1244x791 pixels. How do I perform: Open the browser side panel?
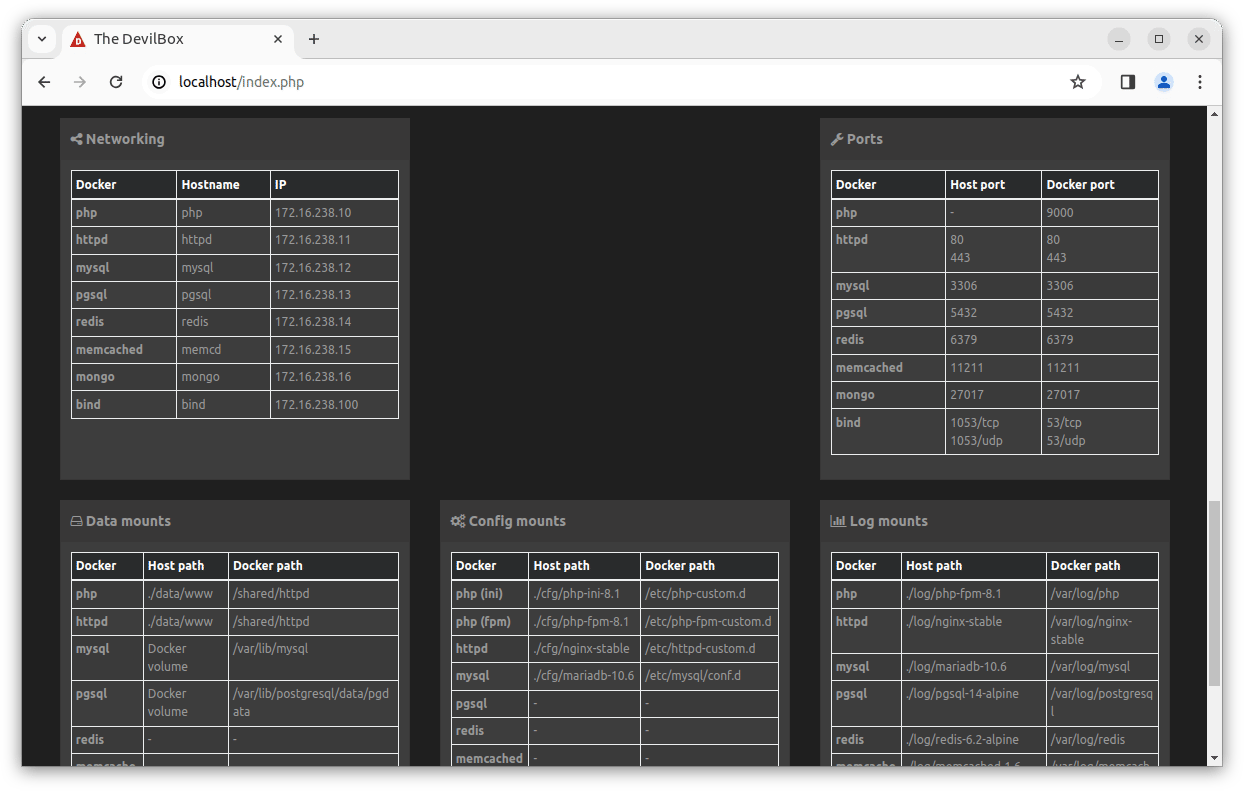[x=1127, y=82]
